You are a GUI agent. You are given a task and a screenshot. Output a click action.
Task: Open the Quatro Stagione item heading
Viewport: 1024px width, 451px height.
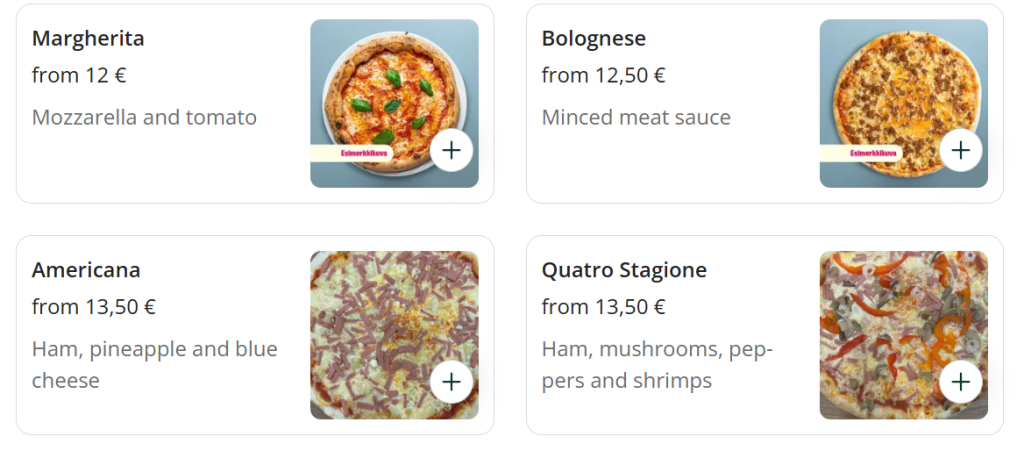624,270
